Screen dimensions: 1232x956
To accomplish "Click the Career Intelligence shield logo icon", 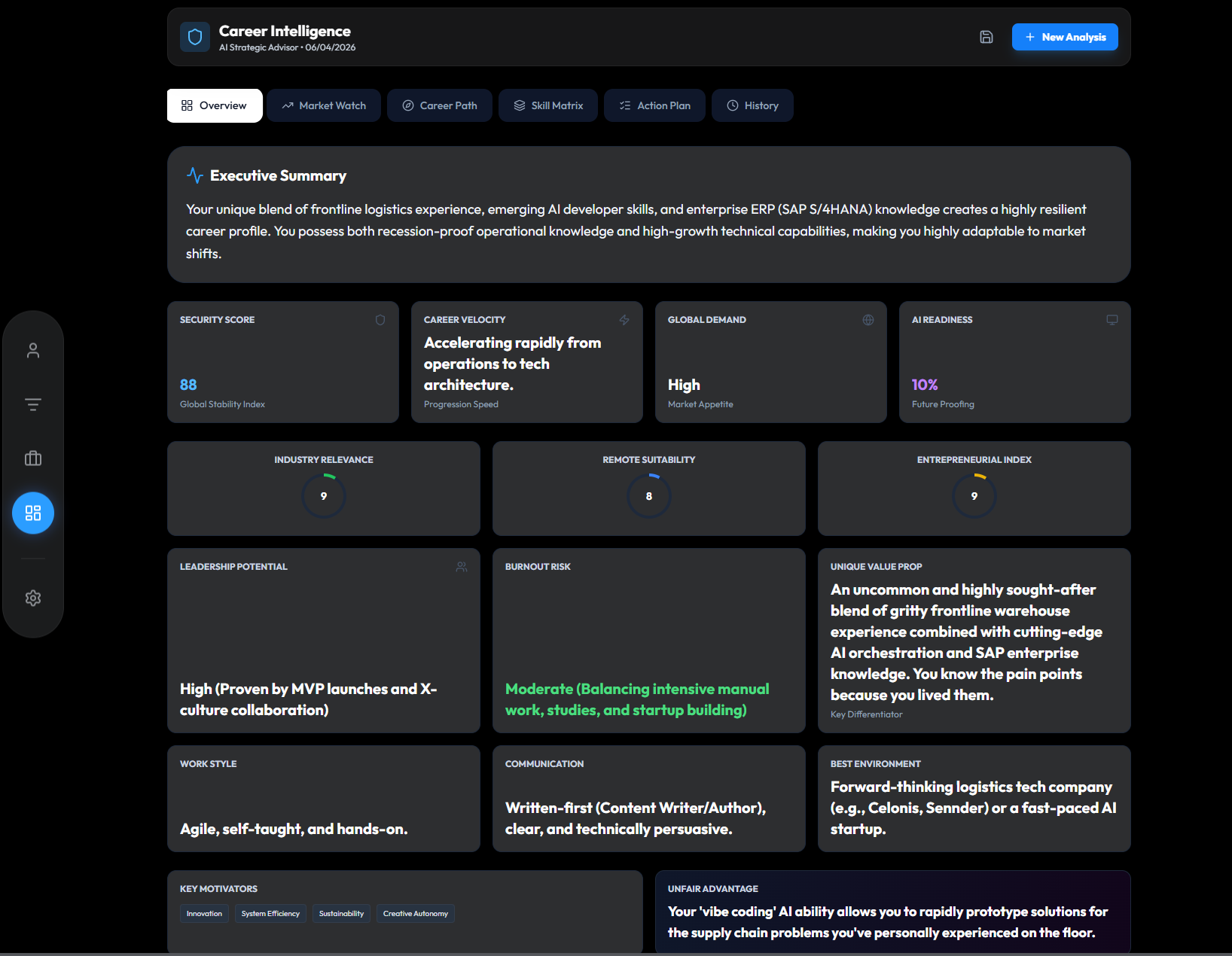I will click(195, 37).
